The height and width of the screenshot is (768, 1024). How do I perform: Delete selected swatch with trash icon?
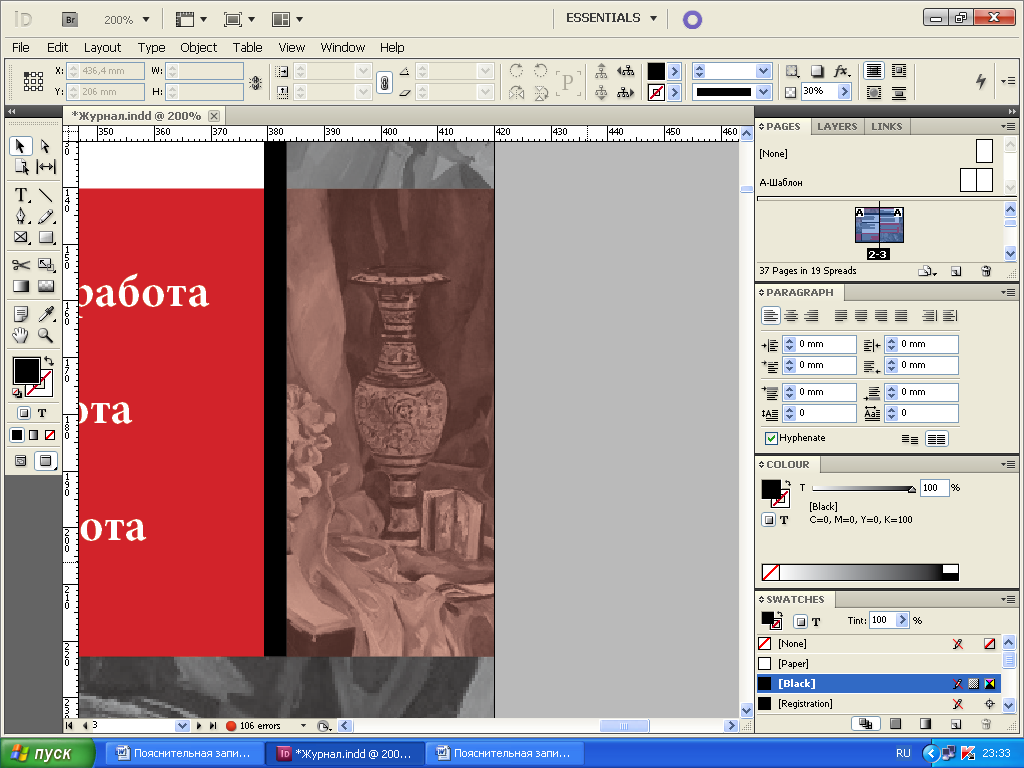tap(987, 724)
